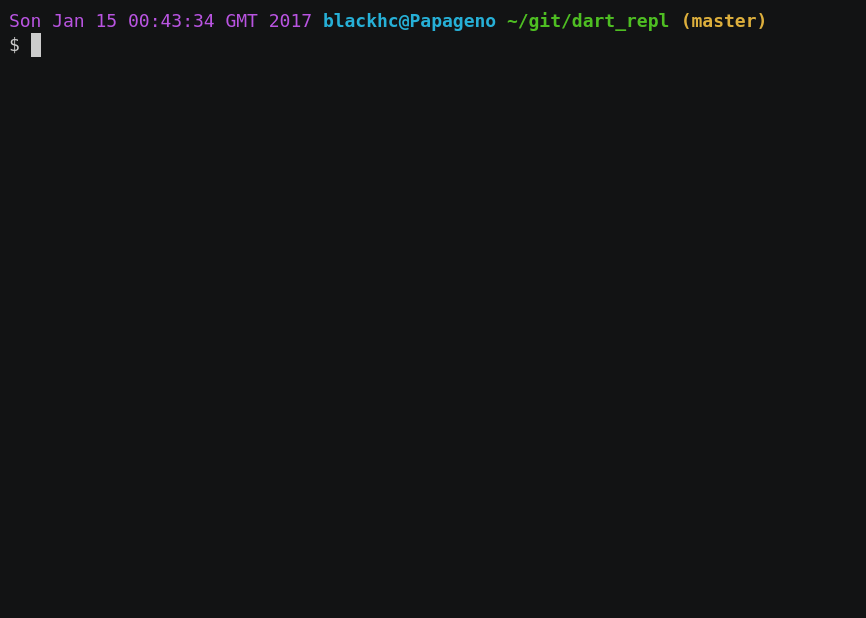Click the terminal cursor block
This screenshot has width=866, height=618.
click(x=36, y=45)
